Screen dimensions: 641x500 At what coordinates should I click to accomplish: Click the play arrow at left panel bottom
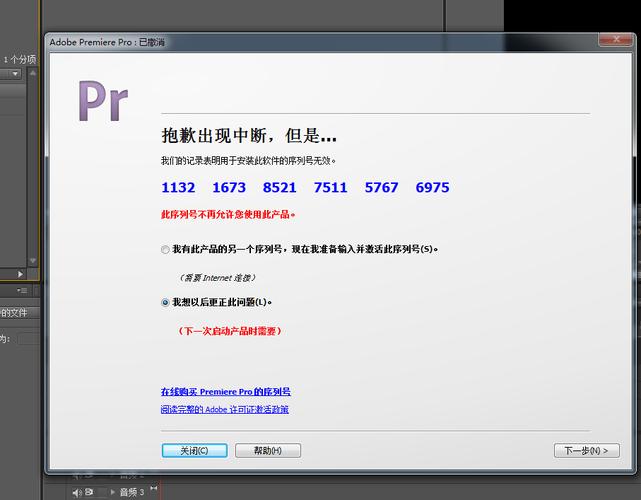click(20, 274)
